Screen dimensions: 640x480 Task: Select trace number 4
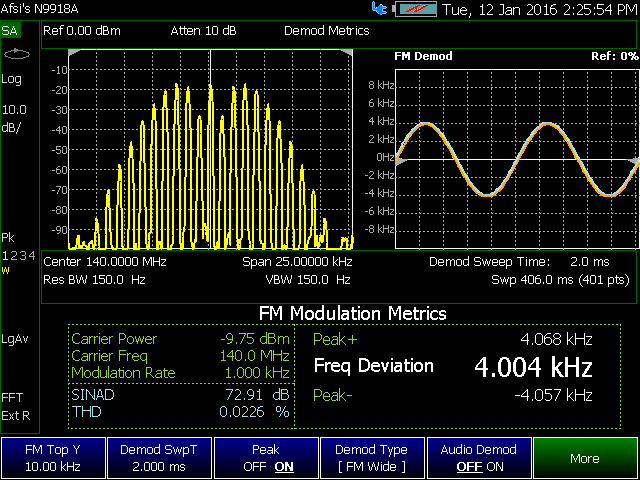click(32, 256)
